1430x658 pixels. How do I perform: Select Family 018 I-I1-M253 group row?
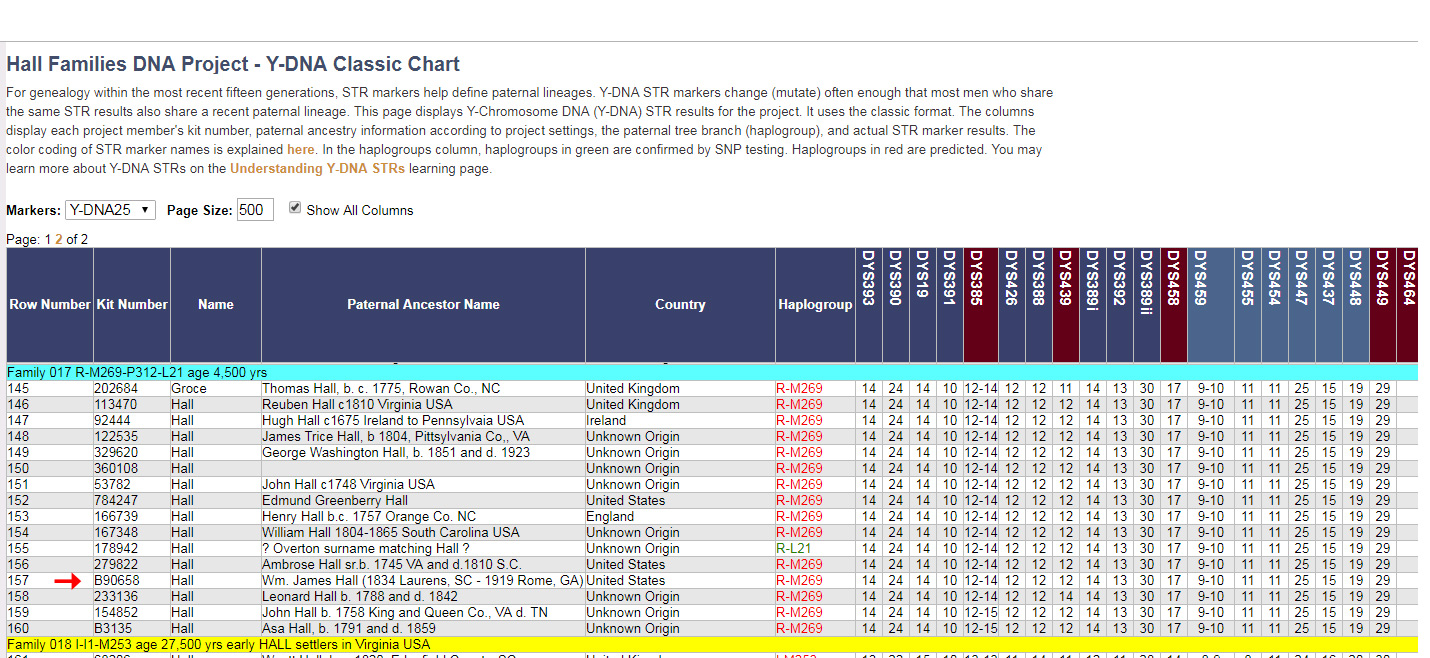[711, 644]
